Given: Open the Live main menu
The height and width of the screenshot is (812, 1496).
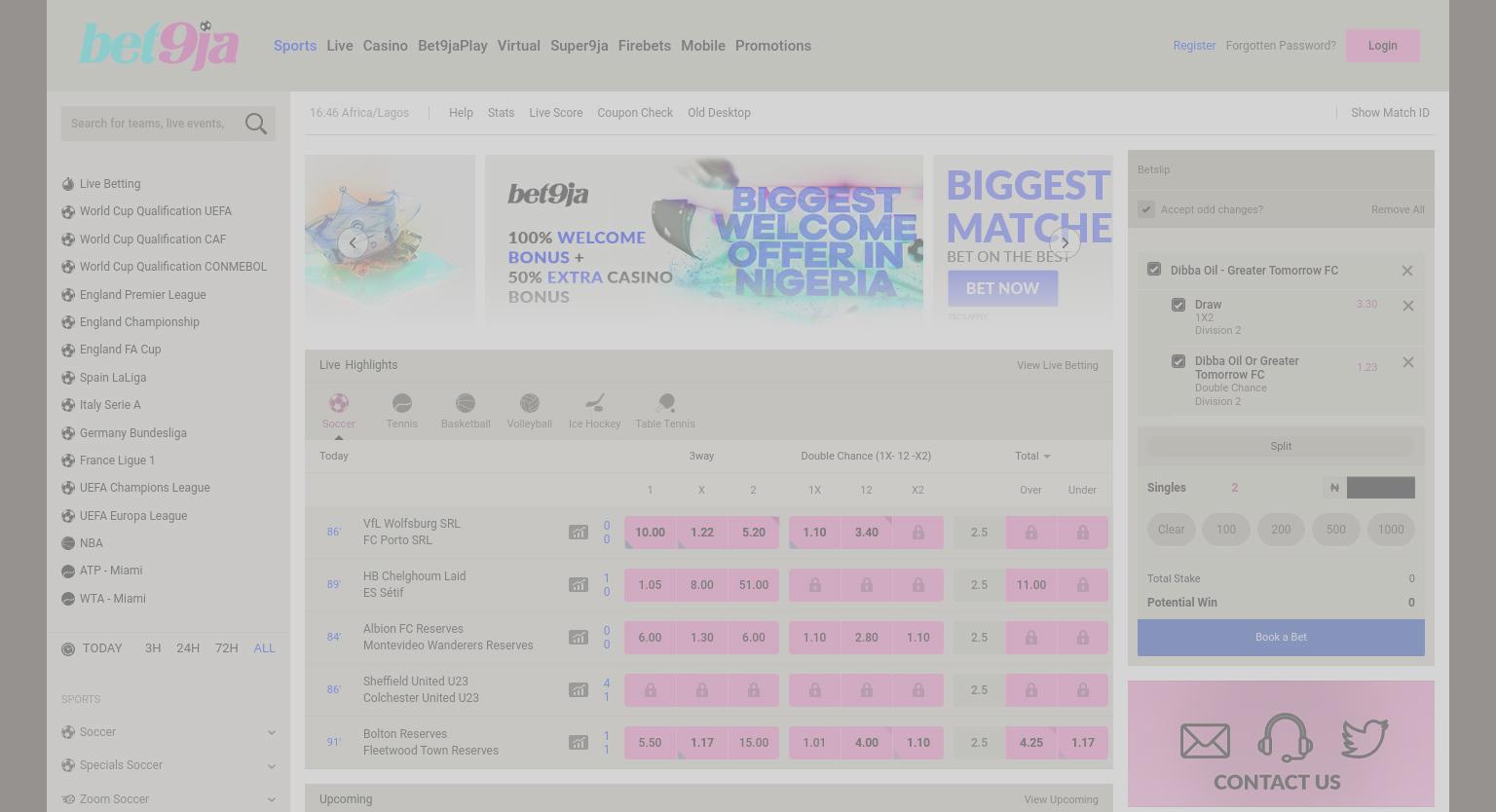Looking at the screenshot, I should 340,46.
